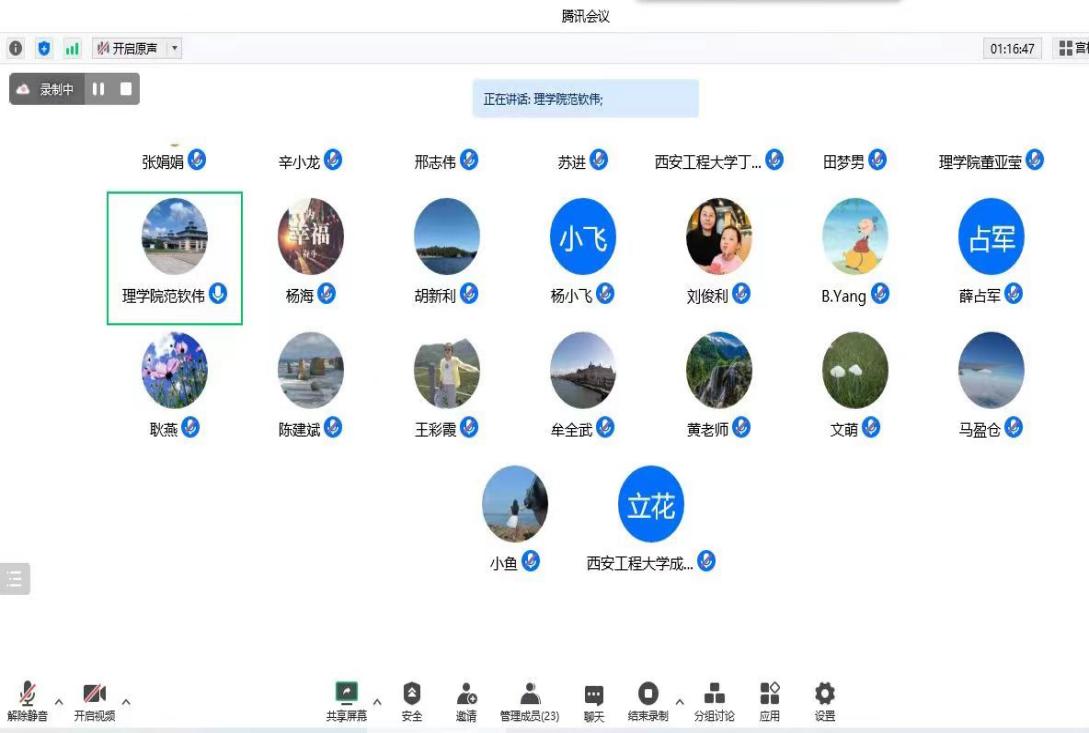Expand the arrow next to 共享屏幕
1089x733 pixels.
tap(377, 701)
